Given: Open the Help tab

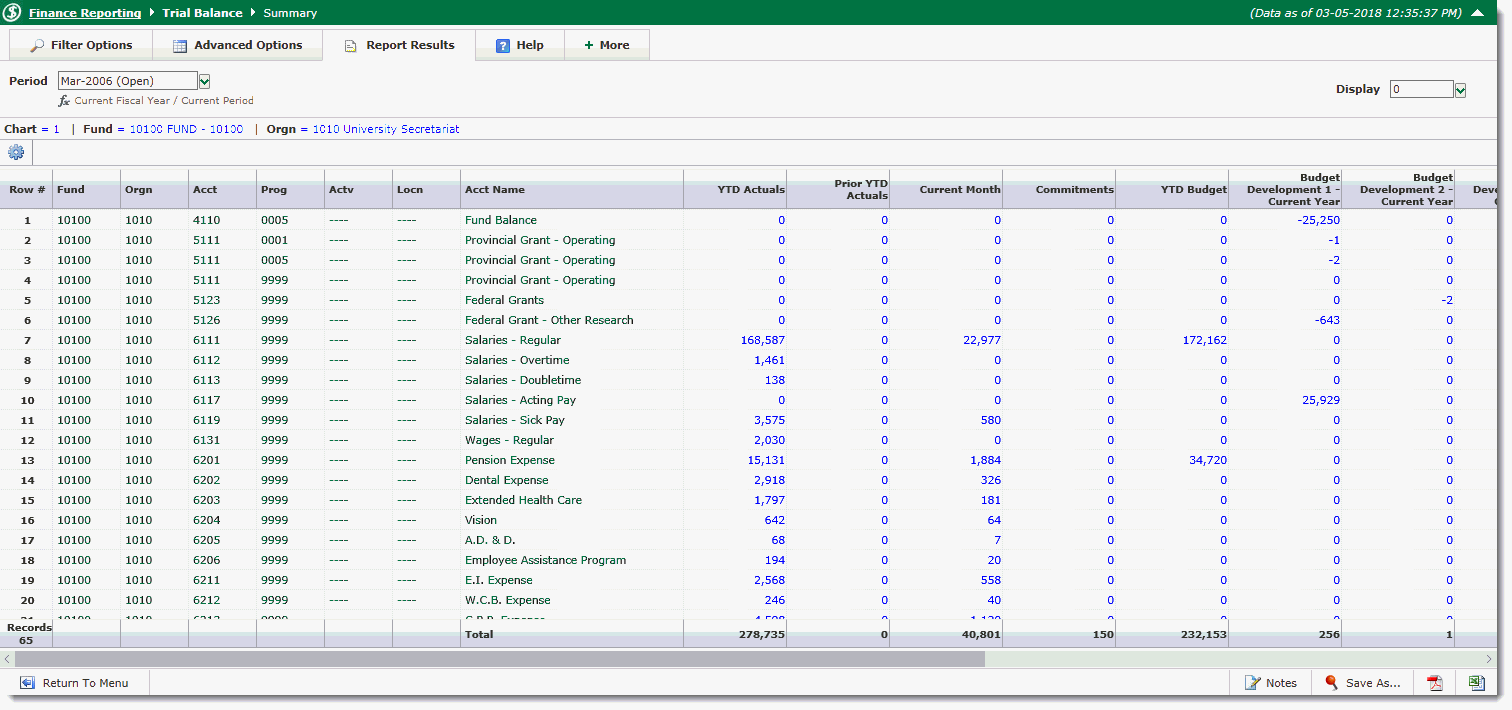Looking at the screenshot, I should (520, 45).
